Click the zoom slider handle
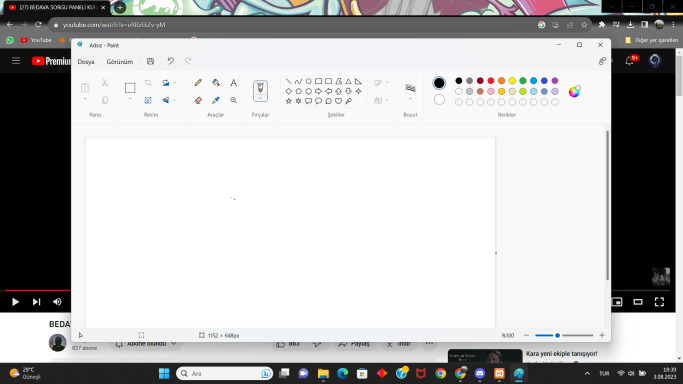The image size is (683, 384). pos(558,335)
